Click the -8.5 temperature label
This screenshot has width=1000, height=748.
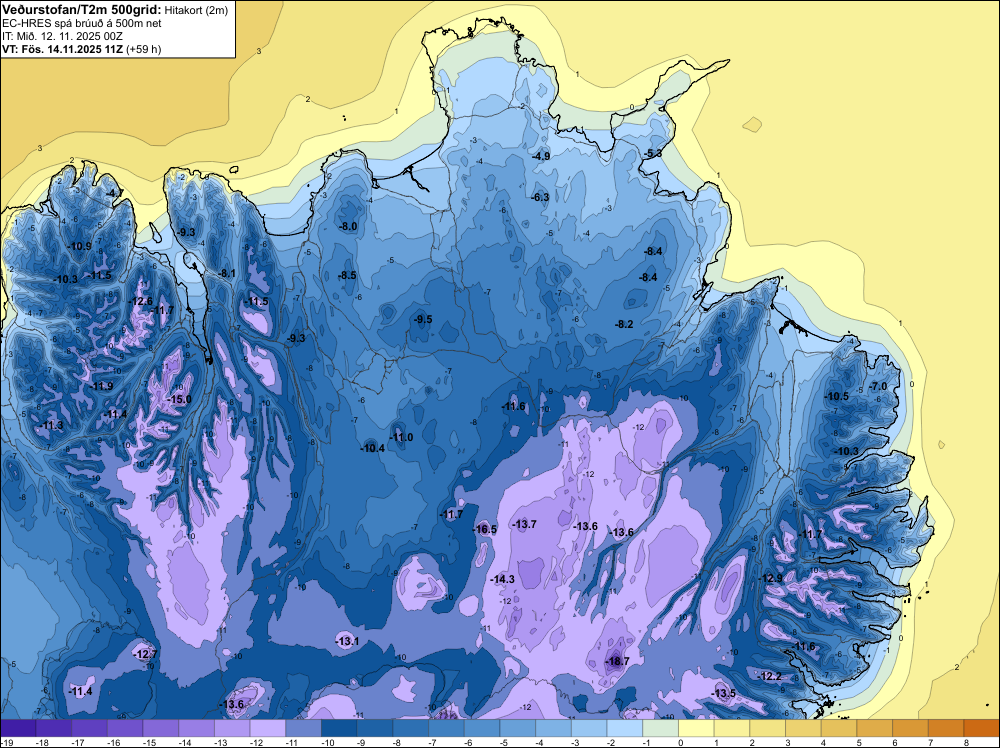point(348,275)
